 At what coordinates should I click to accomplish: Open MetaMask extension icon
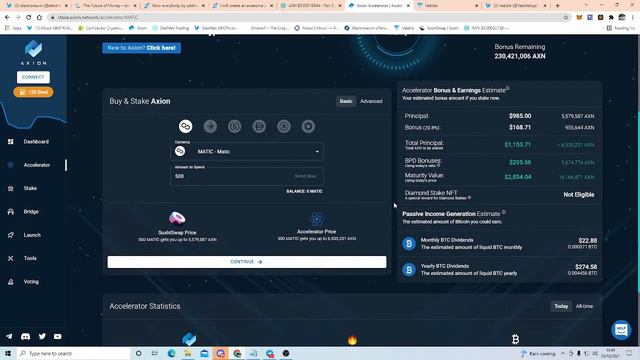[x=579, y=18]
